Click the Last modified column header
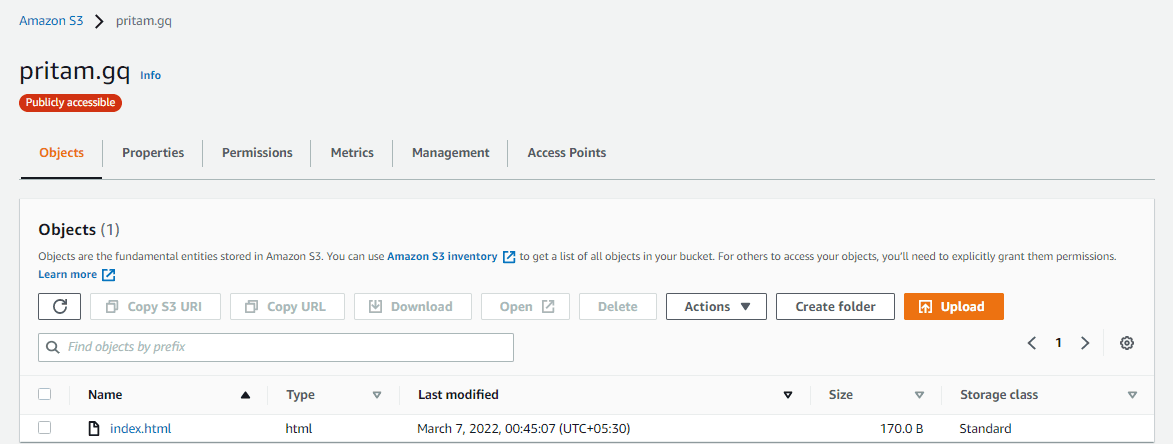This screenshot has width=1173, height=444. [x=458, y=395]
